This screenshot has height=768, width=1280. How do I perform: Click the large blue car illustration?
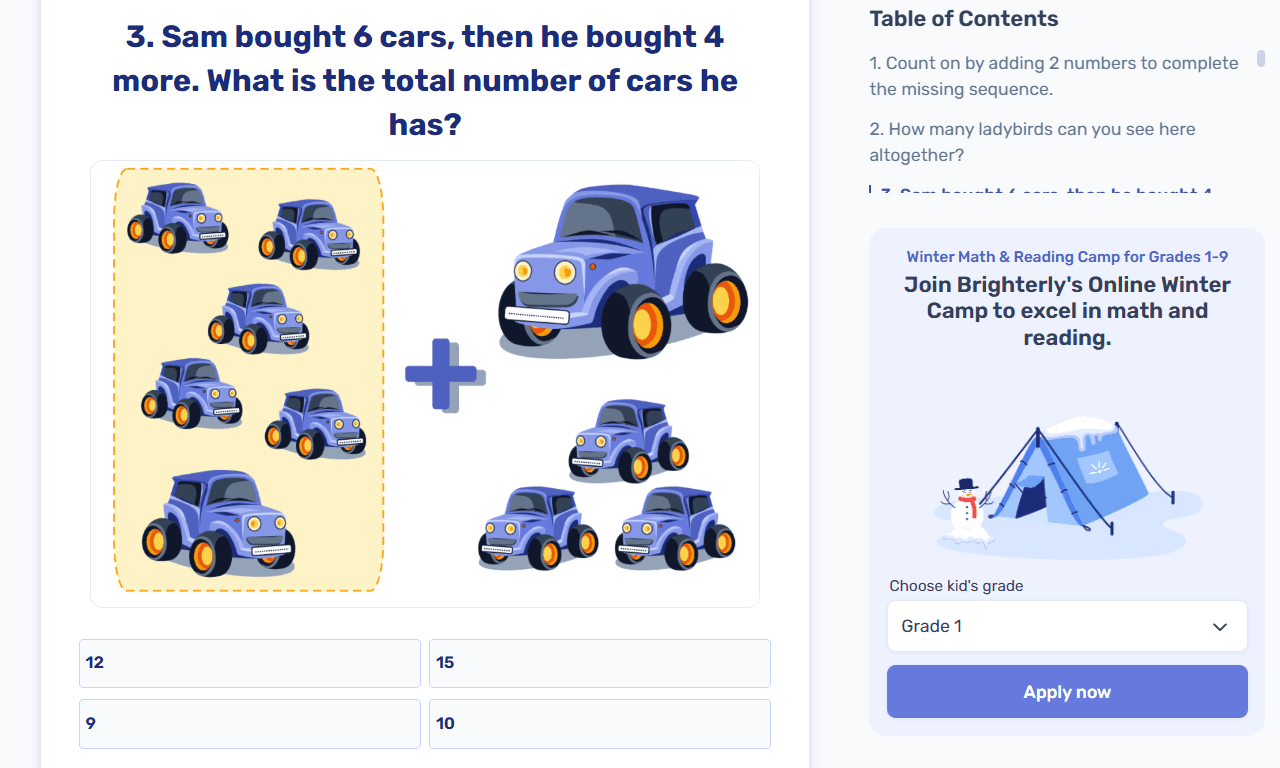point(620,280)
